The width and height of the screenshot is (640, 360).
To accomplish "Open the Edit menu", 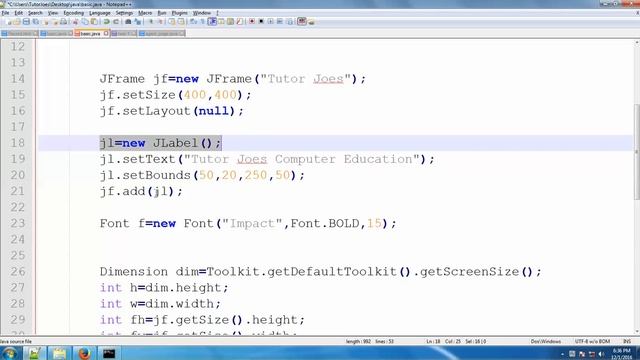I will (18, 13).
